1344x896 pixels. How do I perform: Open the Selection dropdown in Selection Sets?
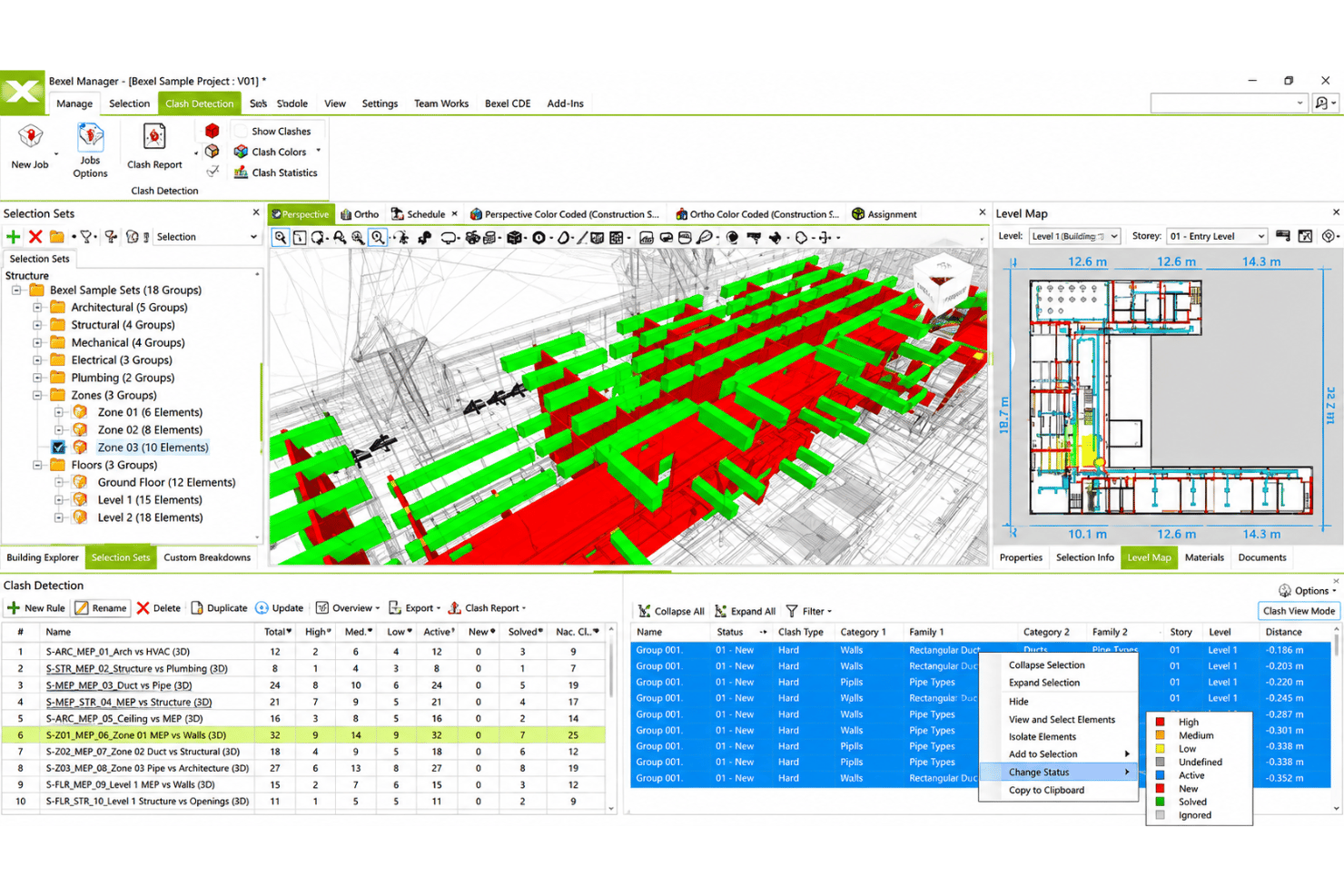(x=207, y=237)
